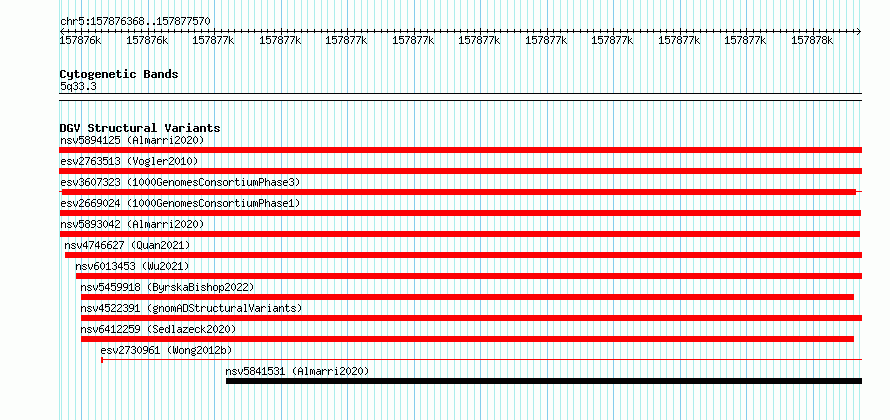The image size is (890, 420).
Task: Click the red bar under esv2763513
Action: click(461, 171)
